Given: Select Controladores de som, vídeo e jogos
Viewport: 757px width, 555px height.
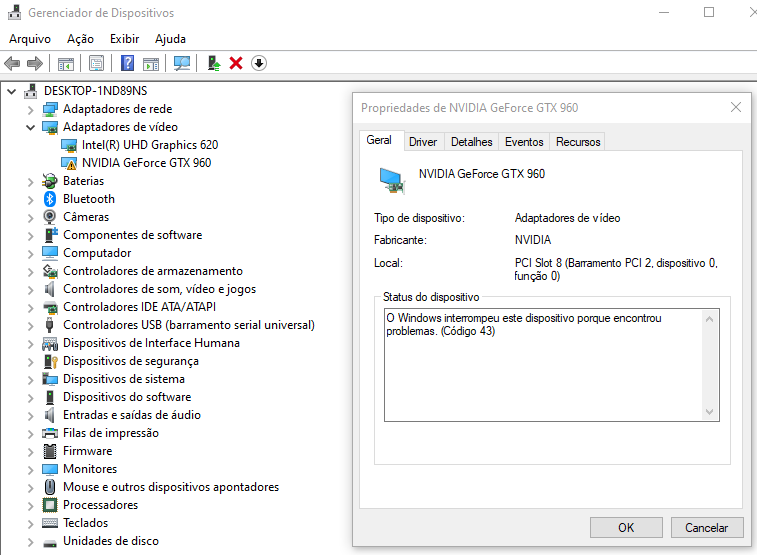Looking at the screenshot, I should tap(159, 289).
